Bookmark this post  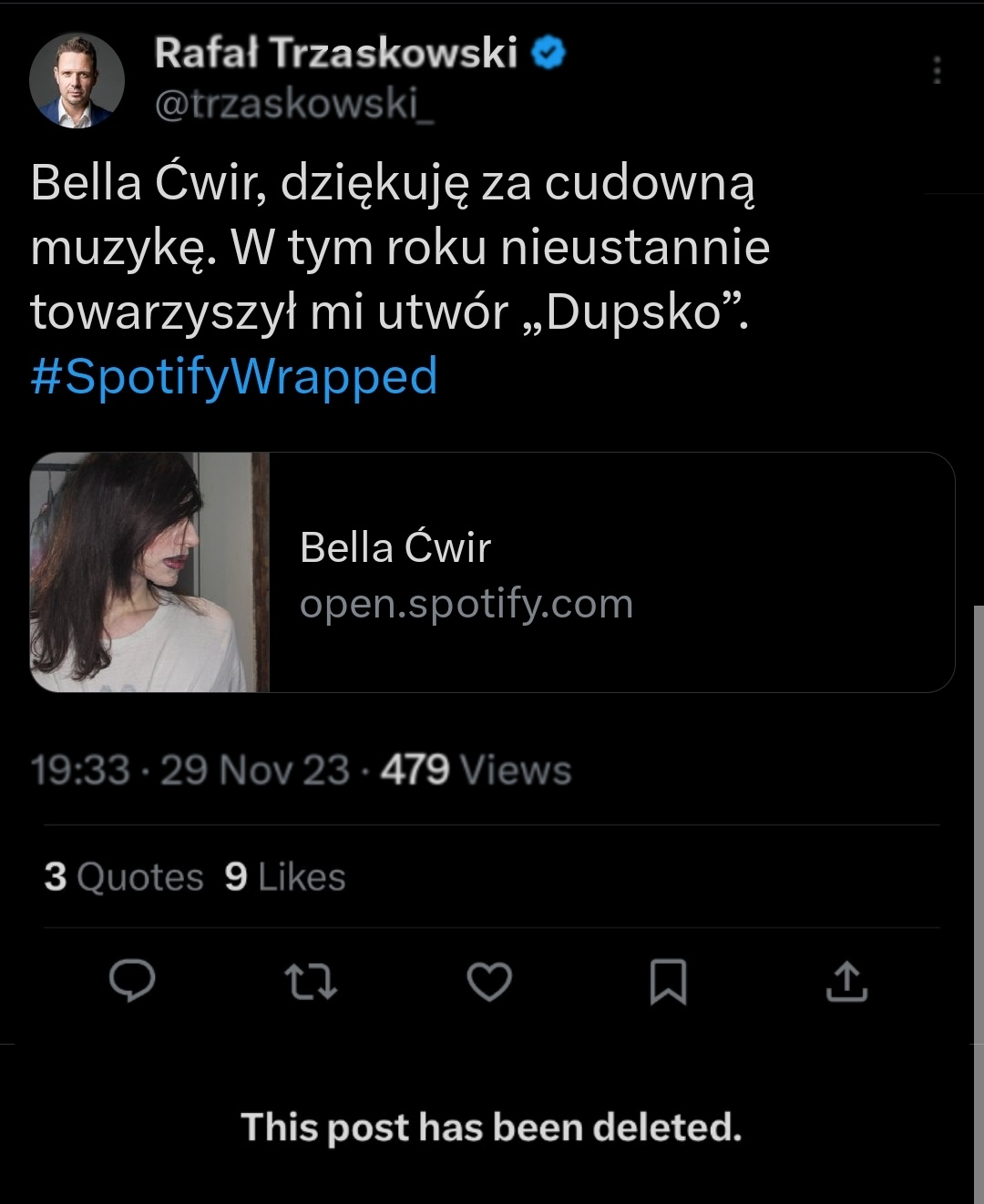point(668,982)
